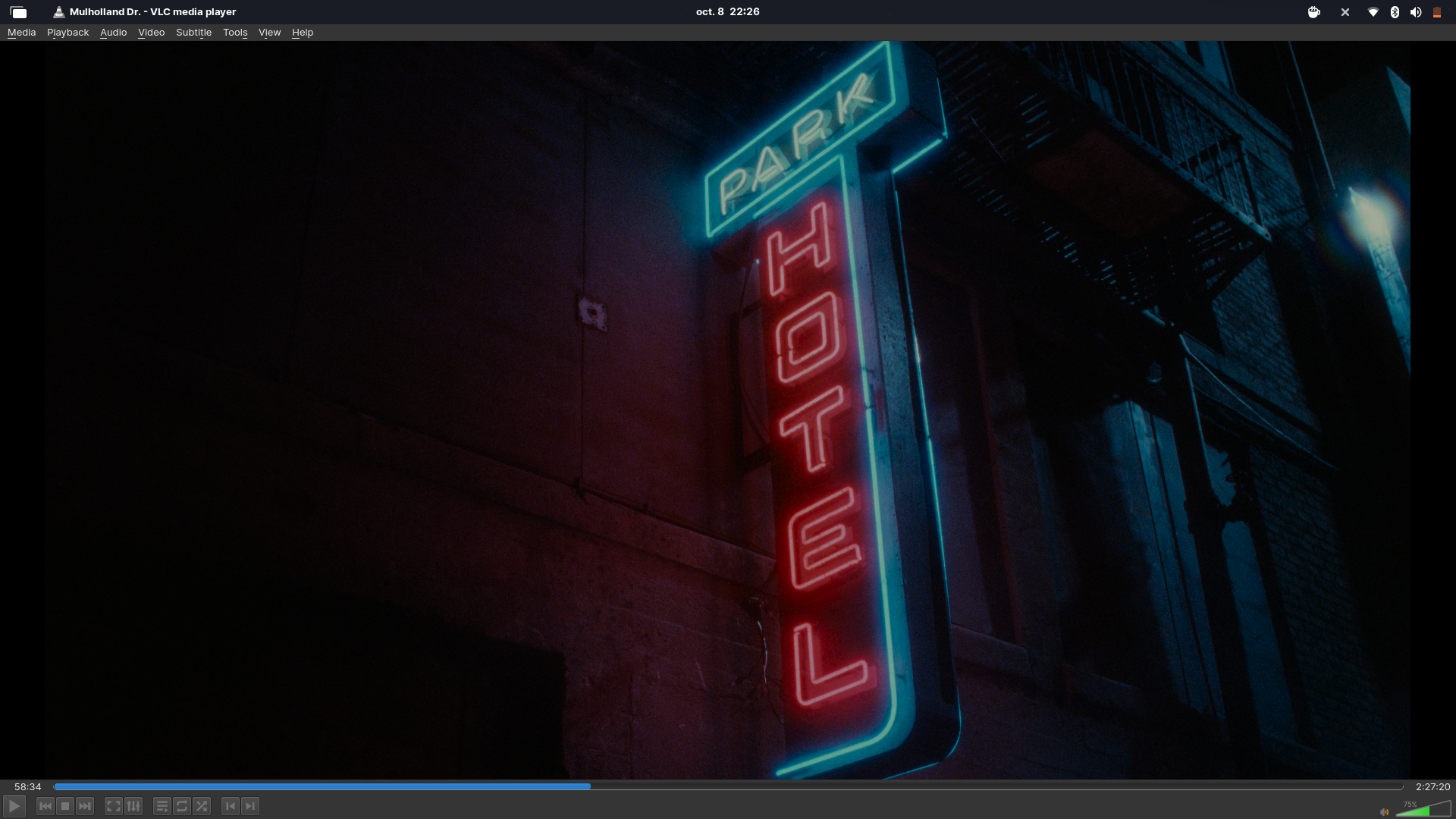Expand the Video menu

(x=151, y=33)
